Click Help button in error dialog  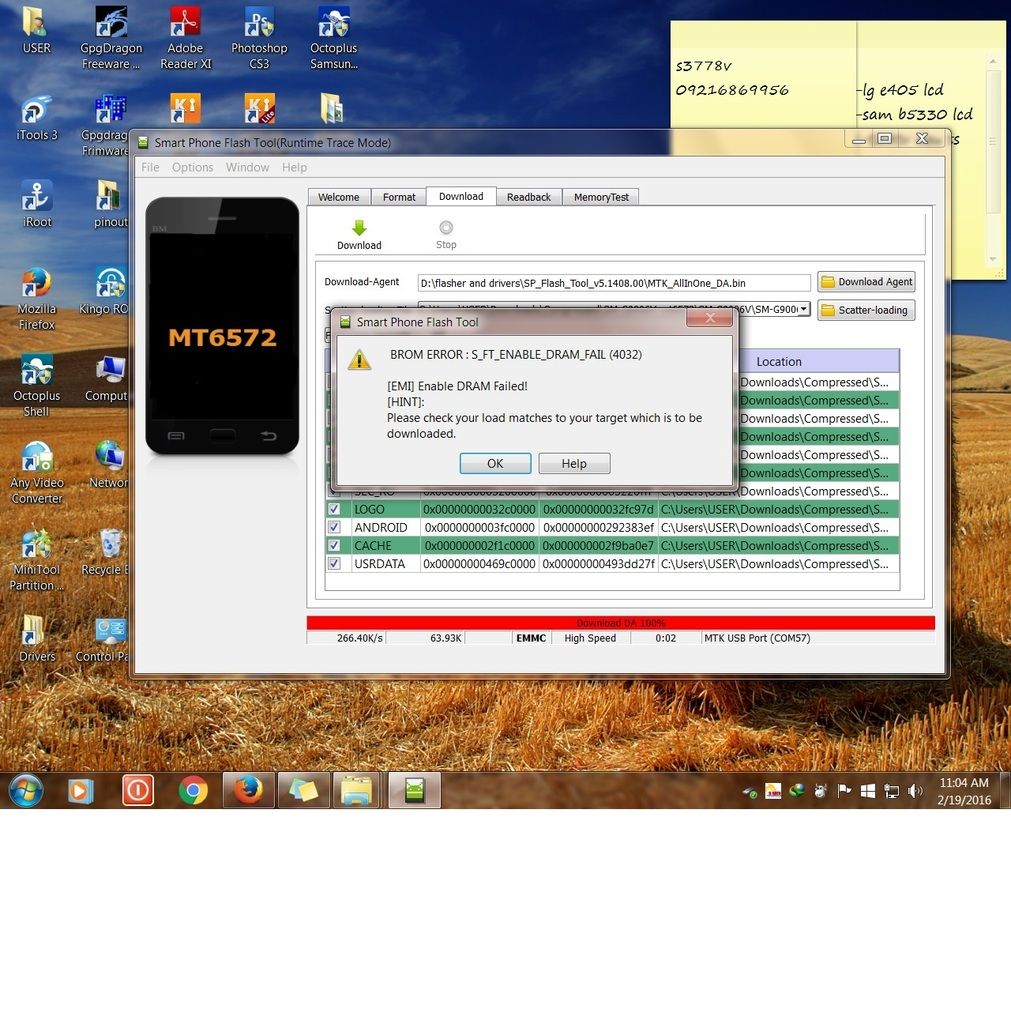pyautogui.click(x=574, y=464)
